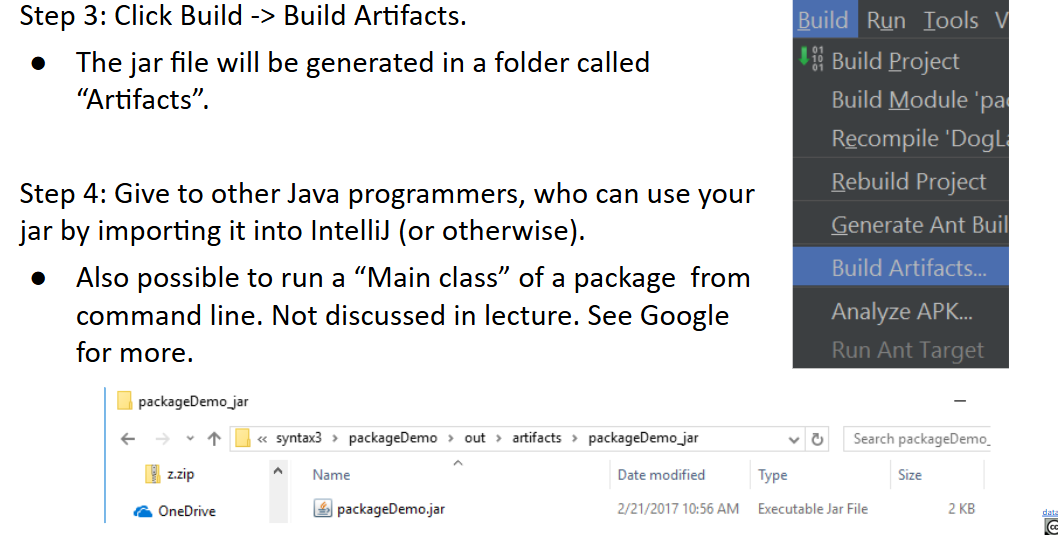Sort by Type column header
Image resolution: width=1058 pixels, height=535 pixels.
point(773,475)
